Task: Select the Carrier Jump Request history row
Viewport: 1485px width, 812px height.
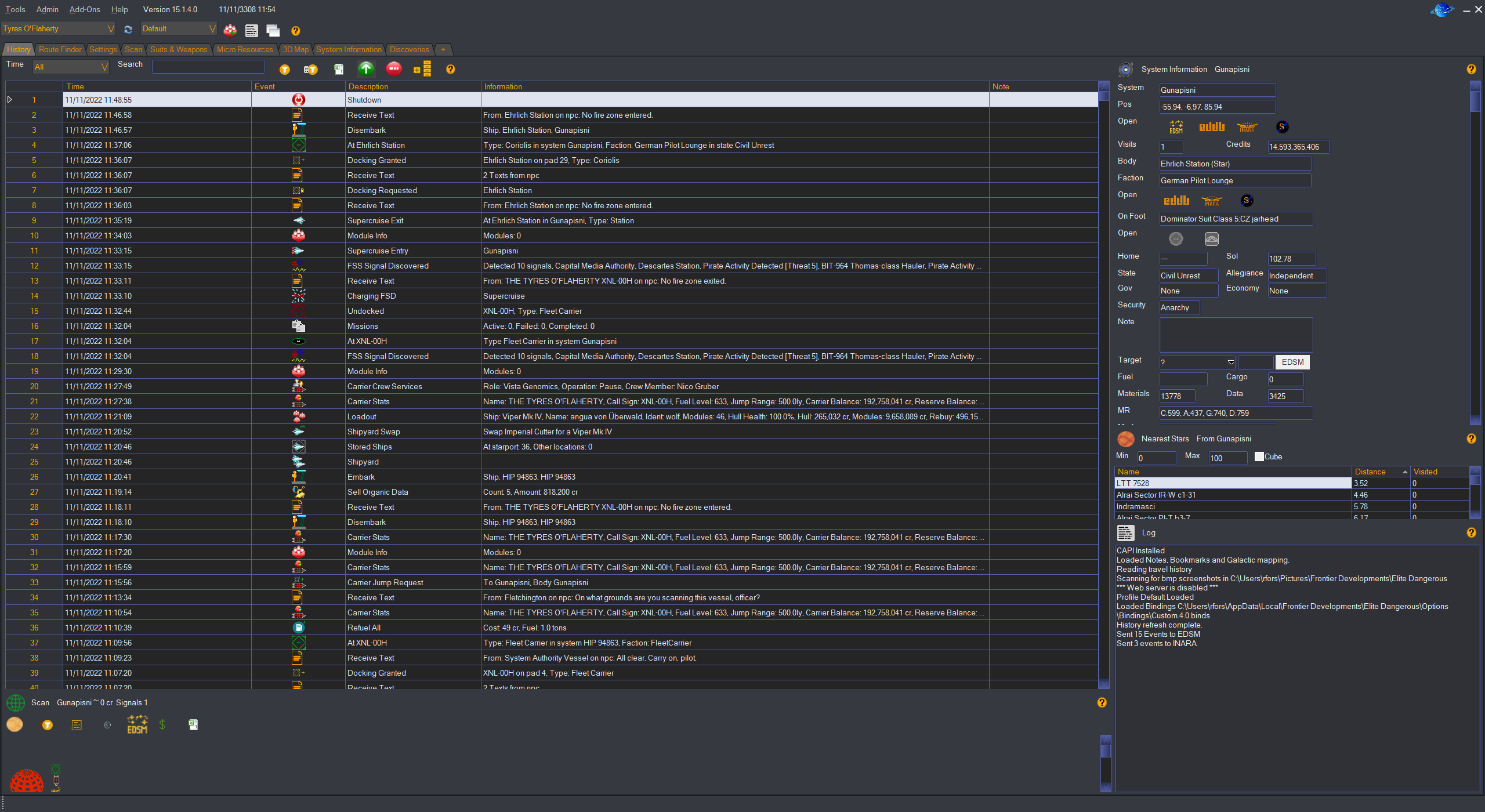Action: pos(552,582)
